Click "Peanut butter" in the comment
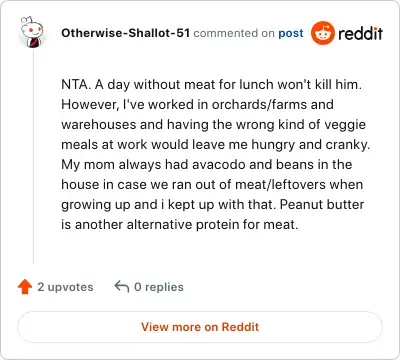 tap(322, 204)
